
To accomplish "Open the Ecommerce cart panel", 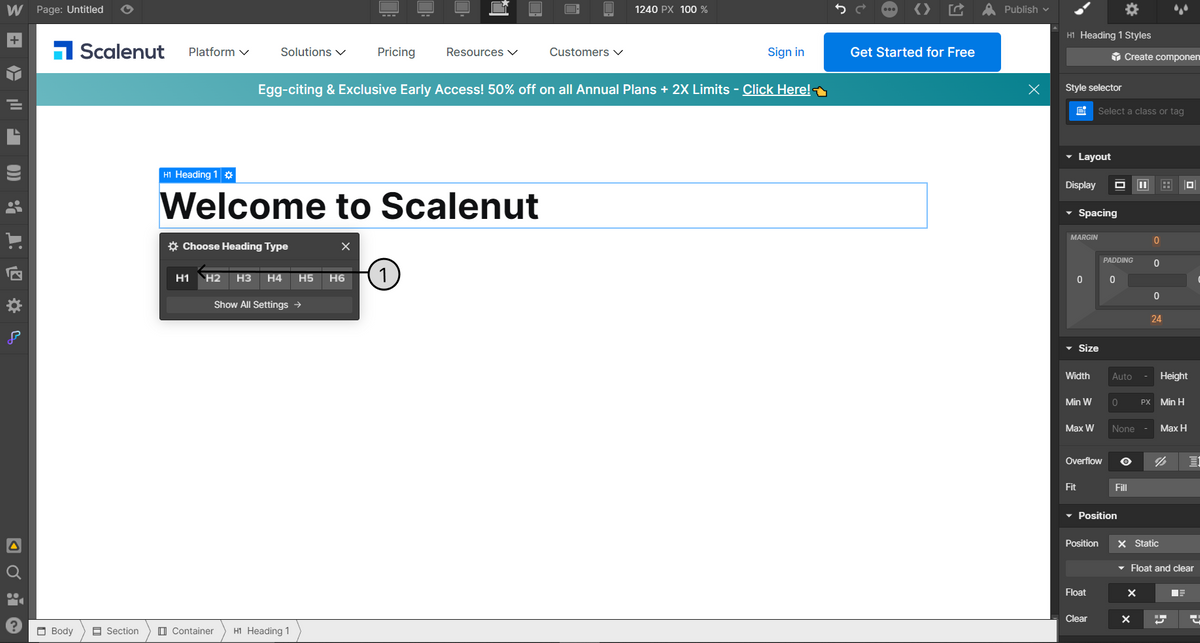I will tap(14, 240).
